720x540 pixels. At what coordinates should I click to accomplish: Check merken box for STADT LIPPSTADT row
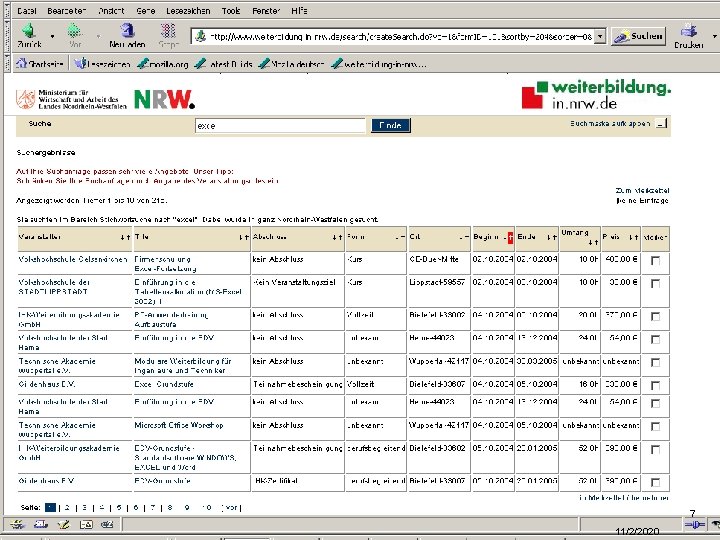[655, 284]
